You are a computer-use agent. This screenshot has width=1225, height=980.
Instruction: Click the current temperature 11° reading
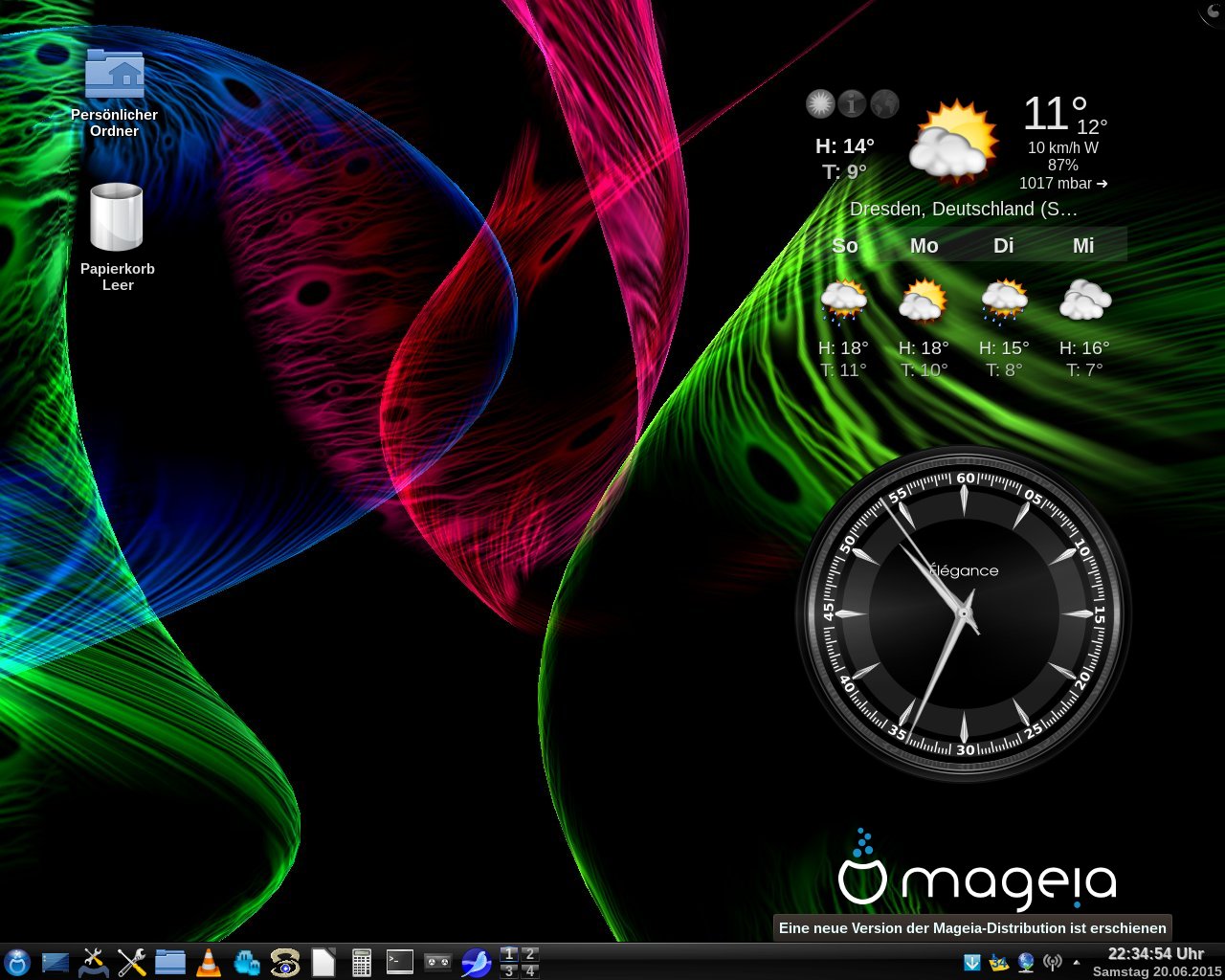pos(1055,113)
